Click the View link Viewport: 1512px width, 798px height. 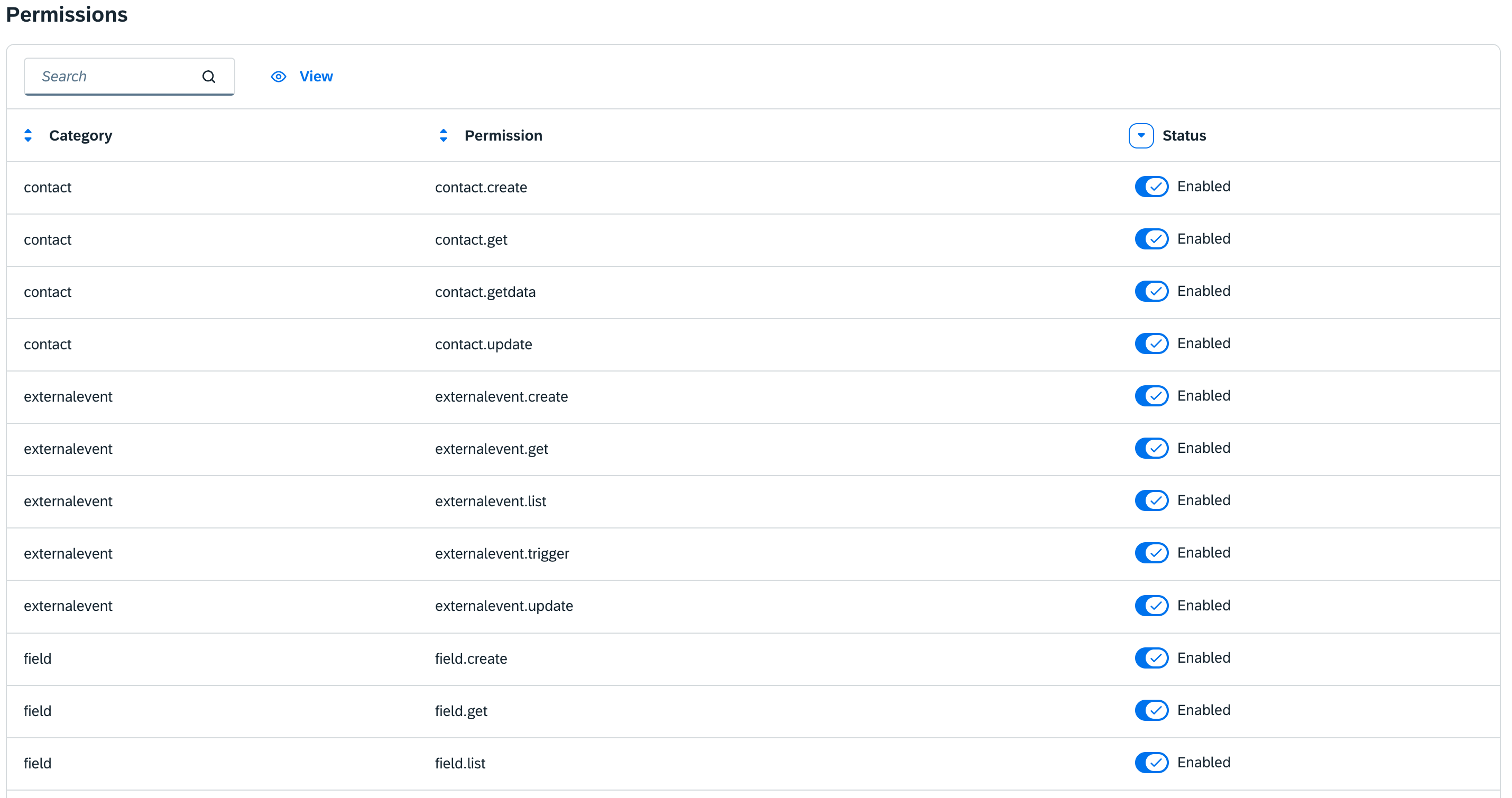316,77
